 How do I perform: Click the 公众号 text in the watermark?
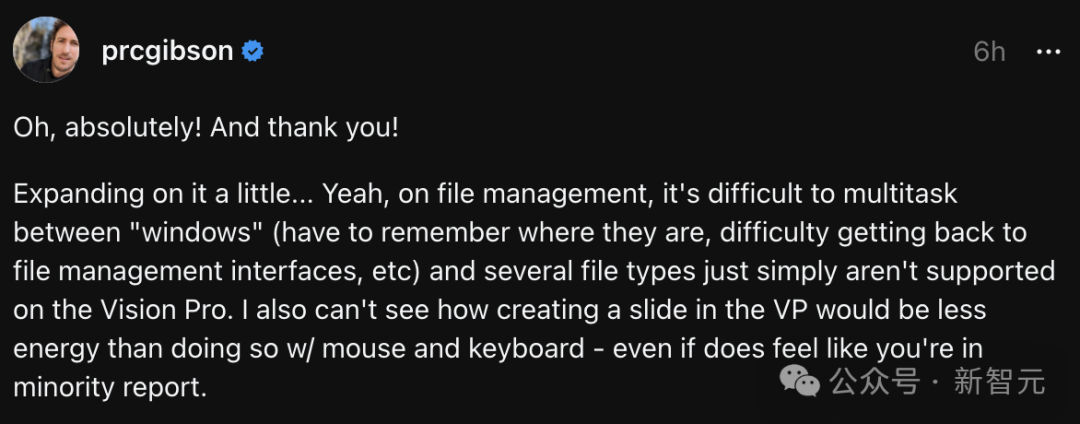875,381
